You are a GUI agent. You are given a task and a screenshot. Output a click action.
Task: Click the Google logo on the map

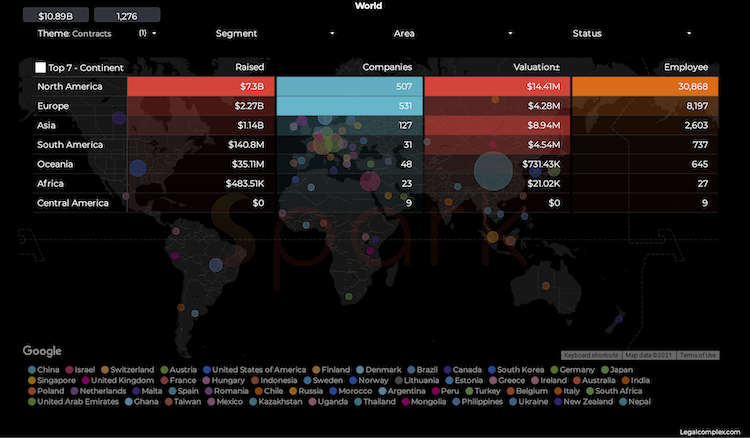[x=42, y=351]
